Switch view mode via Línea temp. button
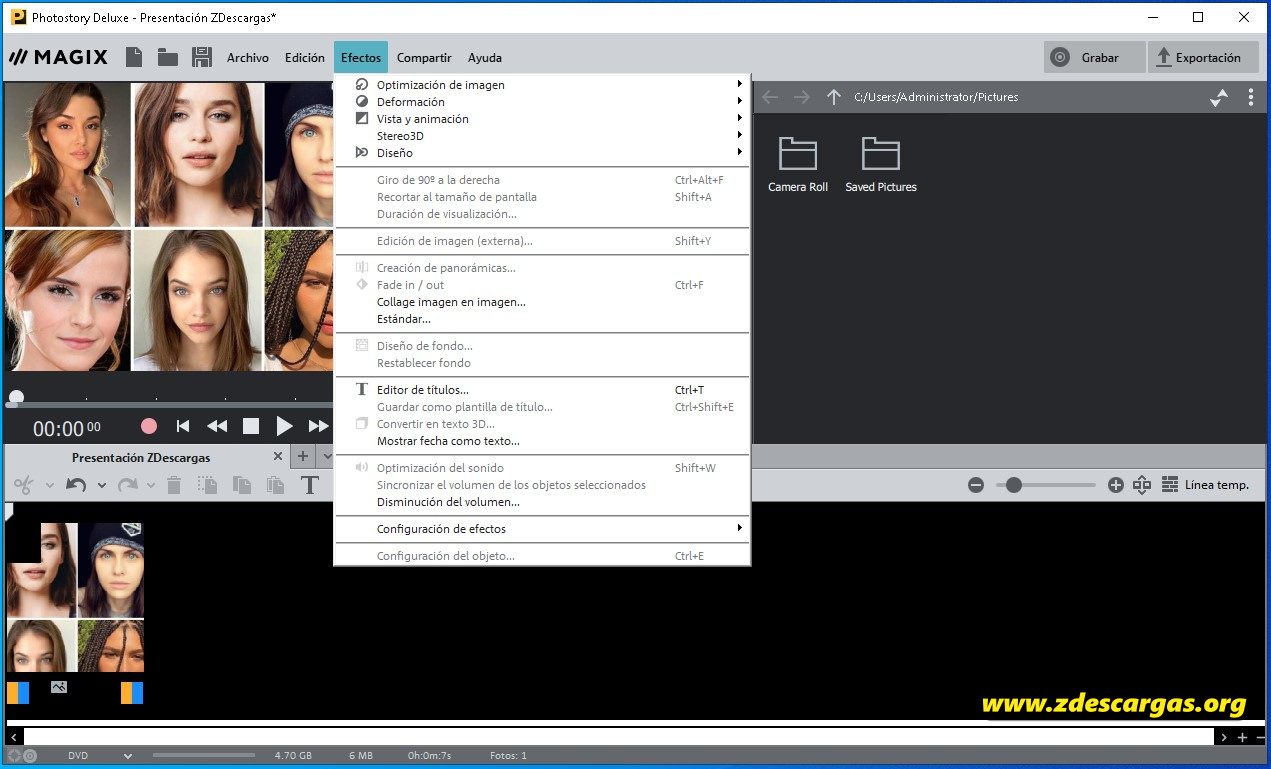This screenshot has width=1271, height=769. [1205, 485]
